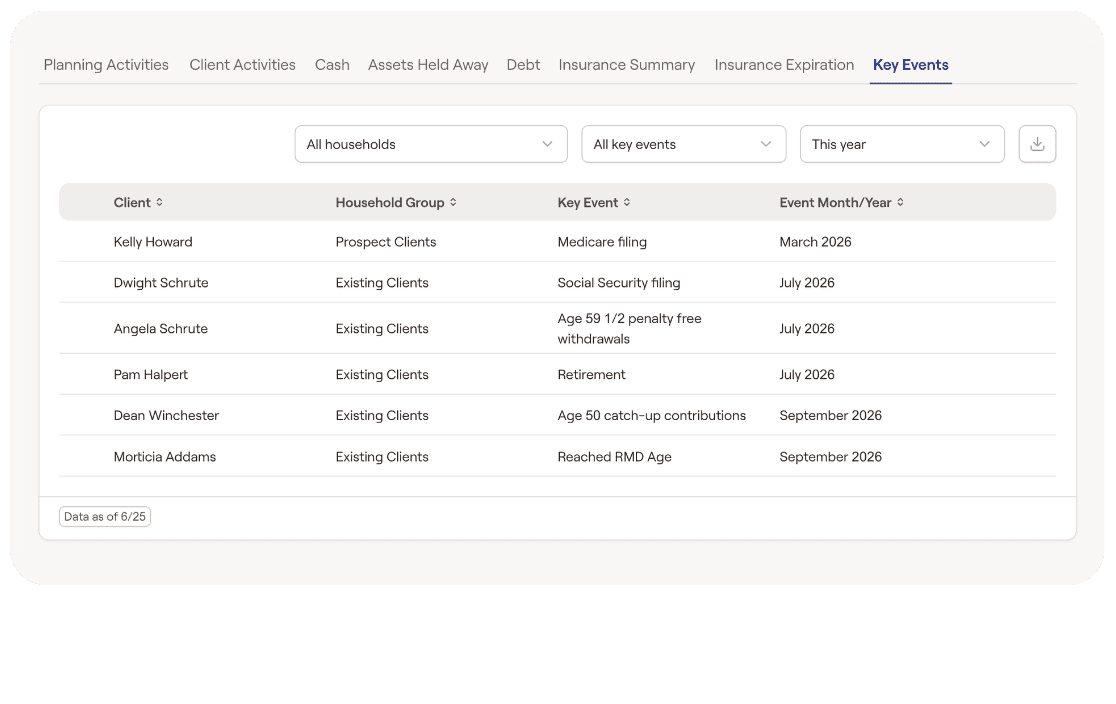Image resolution: width=1116 pixels, height=704 pixels.
Task: Click July 2026 in Pam Halpert row
Action: pyautogui.click(x=806, y=374)
